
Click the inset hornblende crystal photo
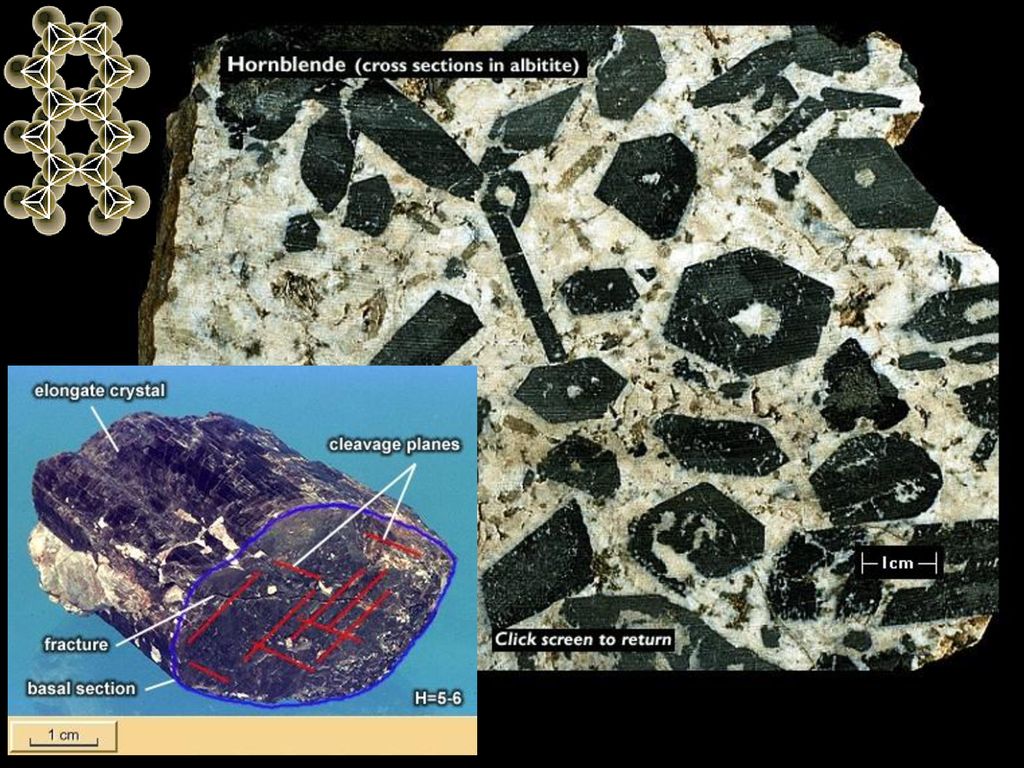(x=242, y=541)
